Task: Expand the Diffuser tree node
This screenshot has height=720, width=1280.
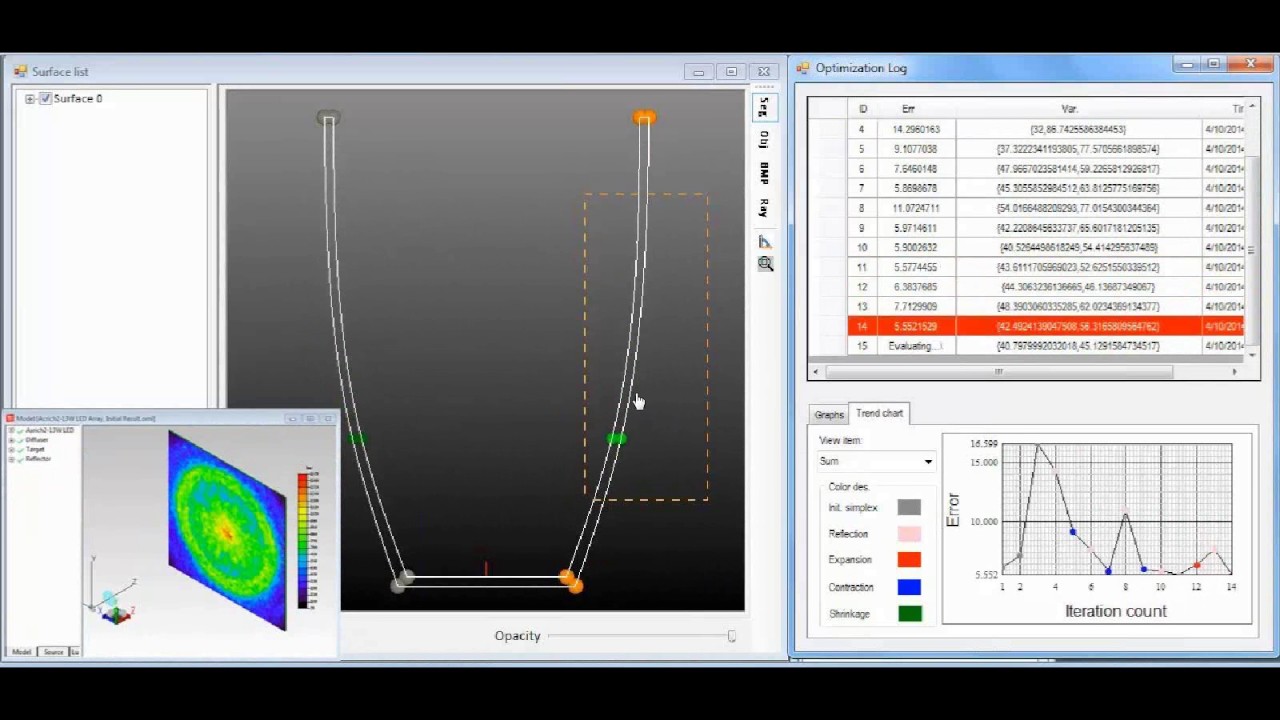Action: [x=11, y=440]
